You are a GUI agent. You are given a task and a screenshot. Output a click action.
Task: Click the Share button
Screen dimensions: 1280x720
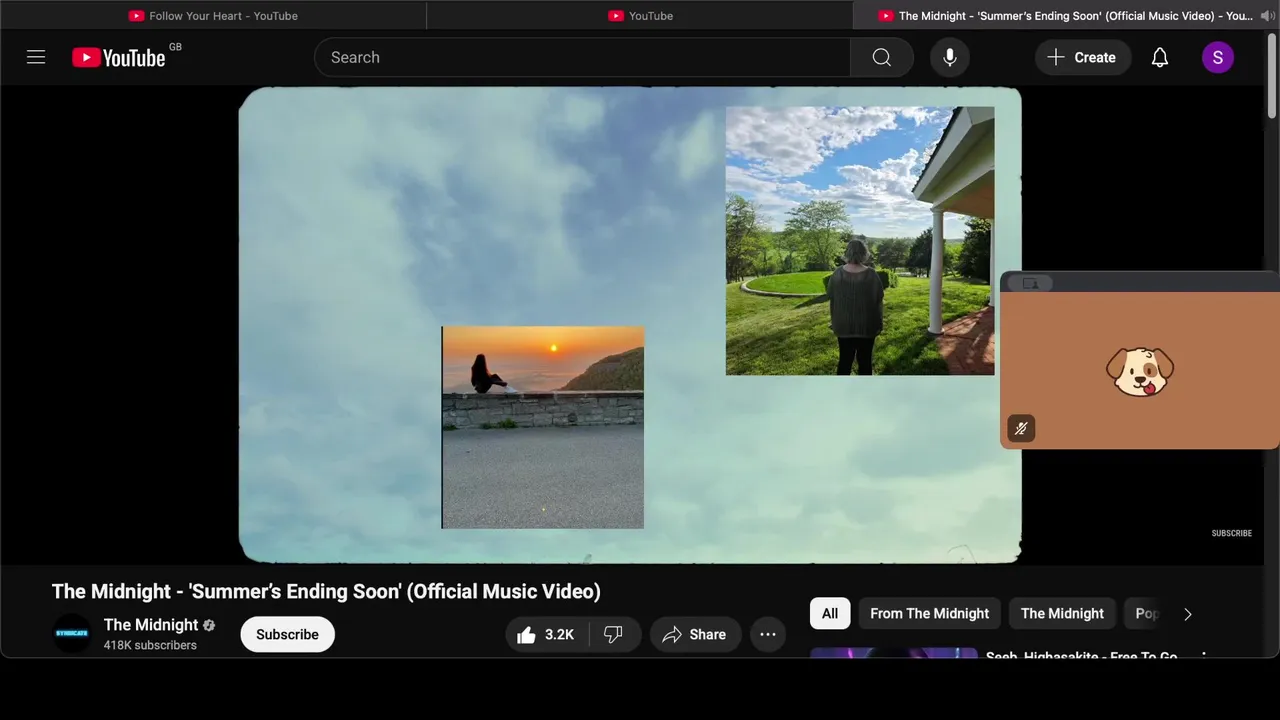(x=695, y=634)
